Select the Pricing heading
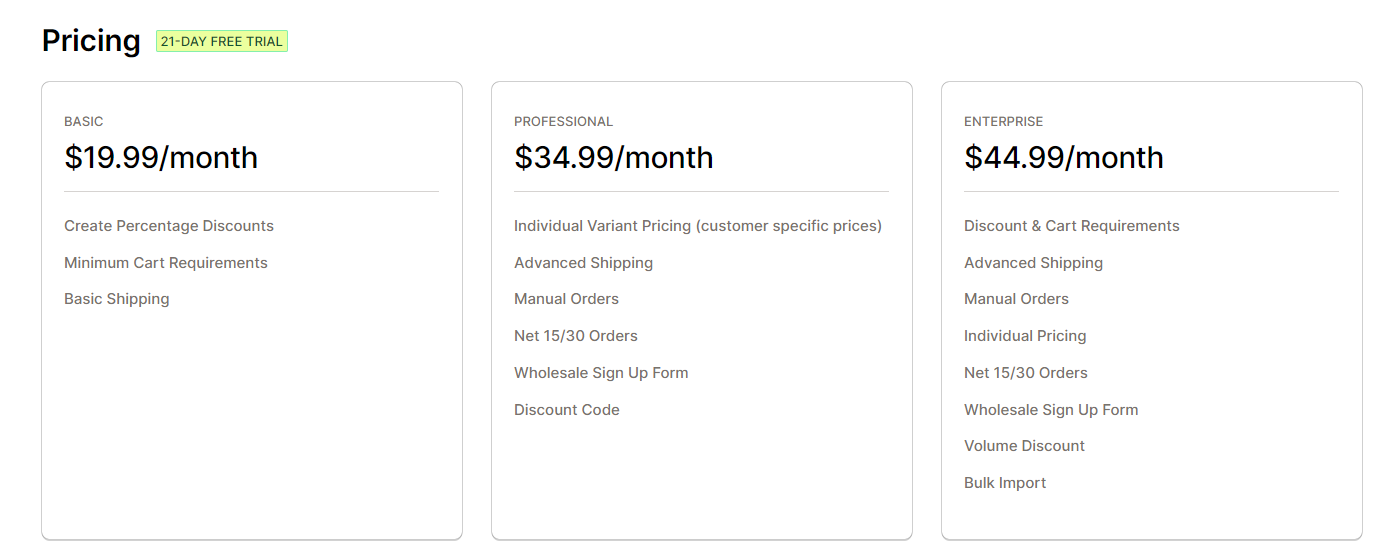1387x554 pixels. (x=91, y=40)
